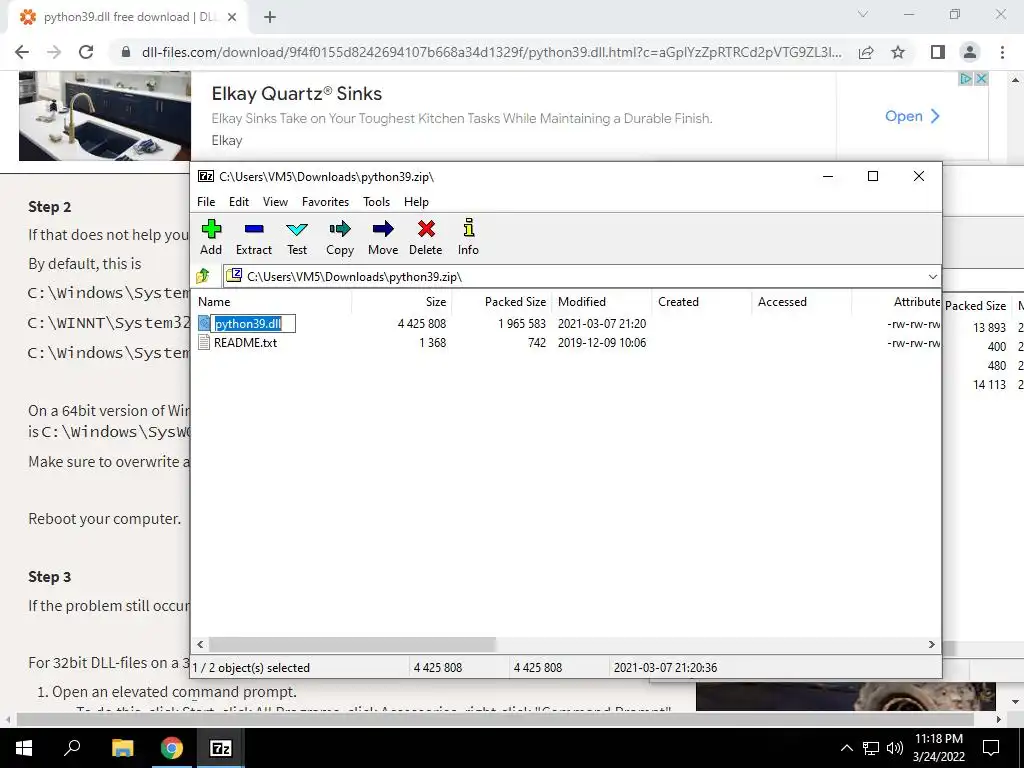The image size is (1024, 768).
Task: Click the Chrome back arrow
Action: tap(22, 52)
